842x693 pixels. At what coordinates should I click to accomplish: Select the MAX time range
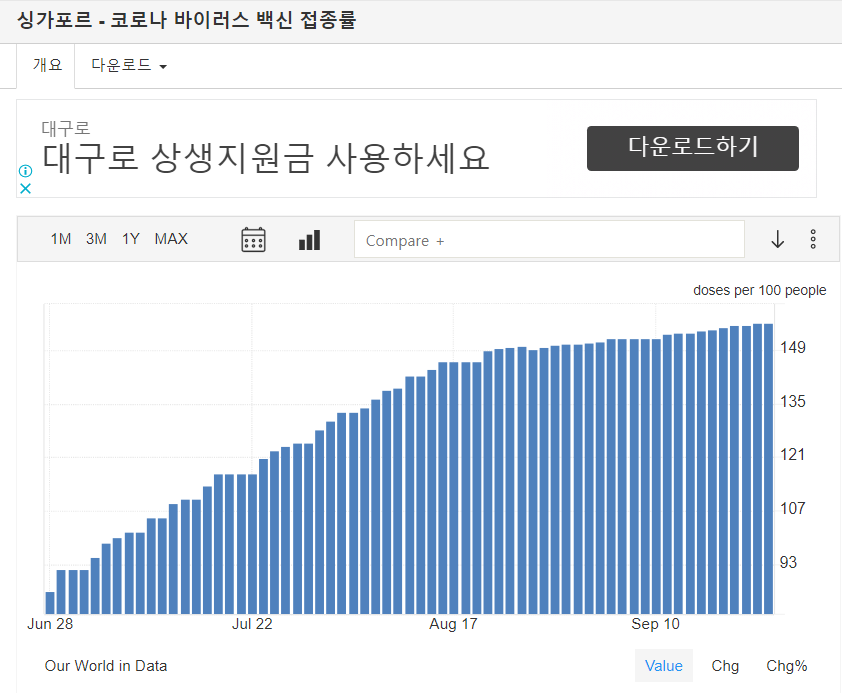point(171,239)
